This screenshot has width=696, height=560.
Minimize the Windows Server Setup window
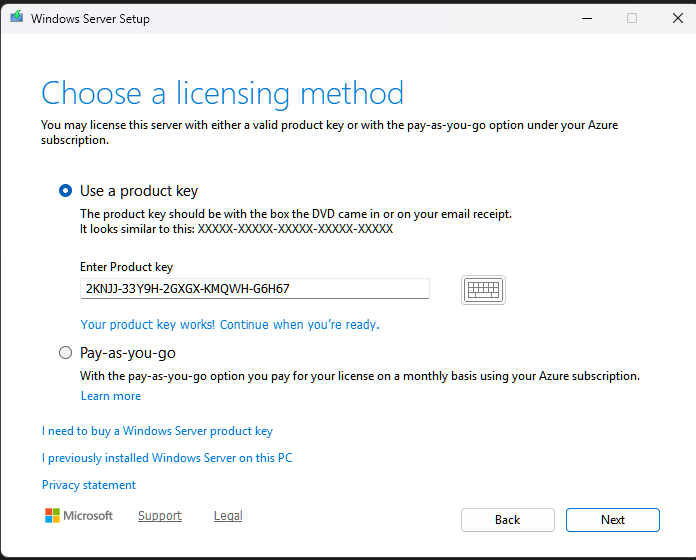[585, 18]
